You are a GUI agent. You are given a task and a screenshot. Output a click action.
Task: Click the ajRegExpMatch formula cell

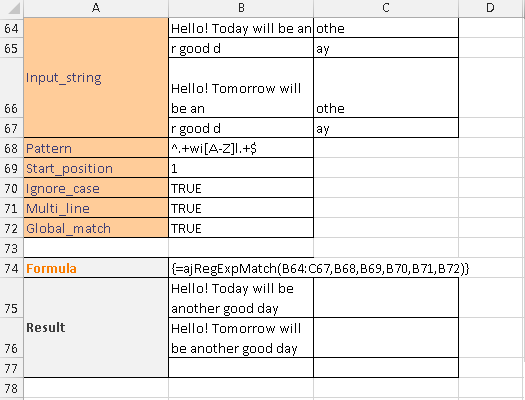(241, 268)
